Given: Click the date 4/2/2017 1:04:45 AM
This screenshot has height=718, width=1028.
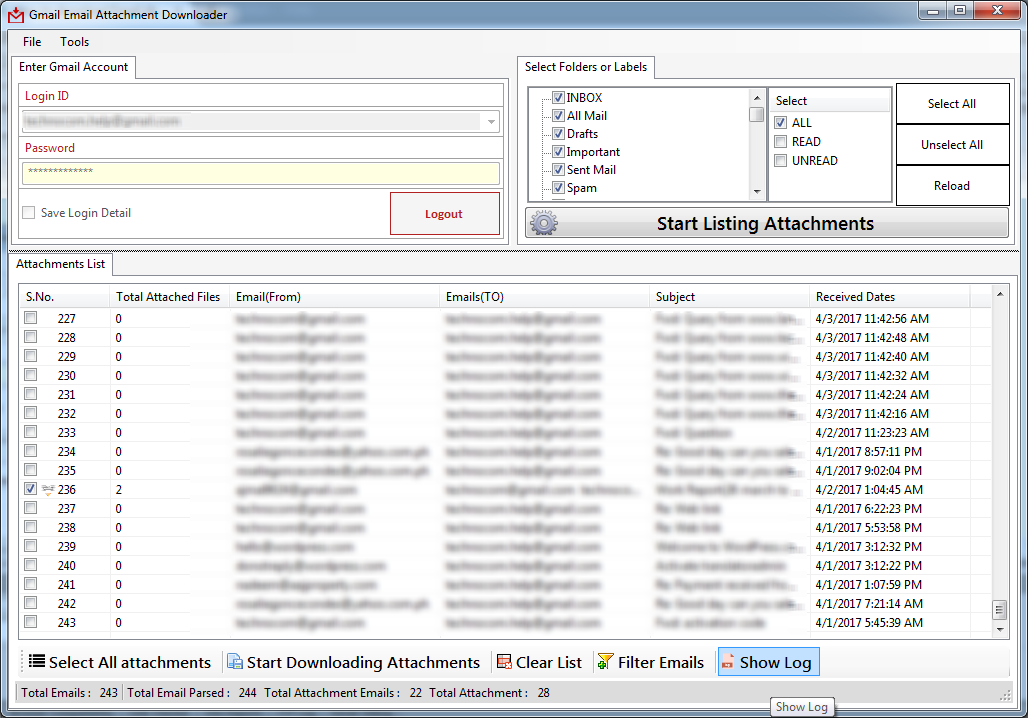Looking at the screenshot, I should point(869,490).
